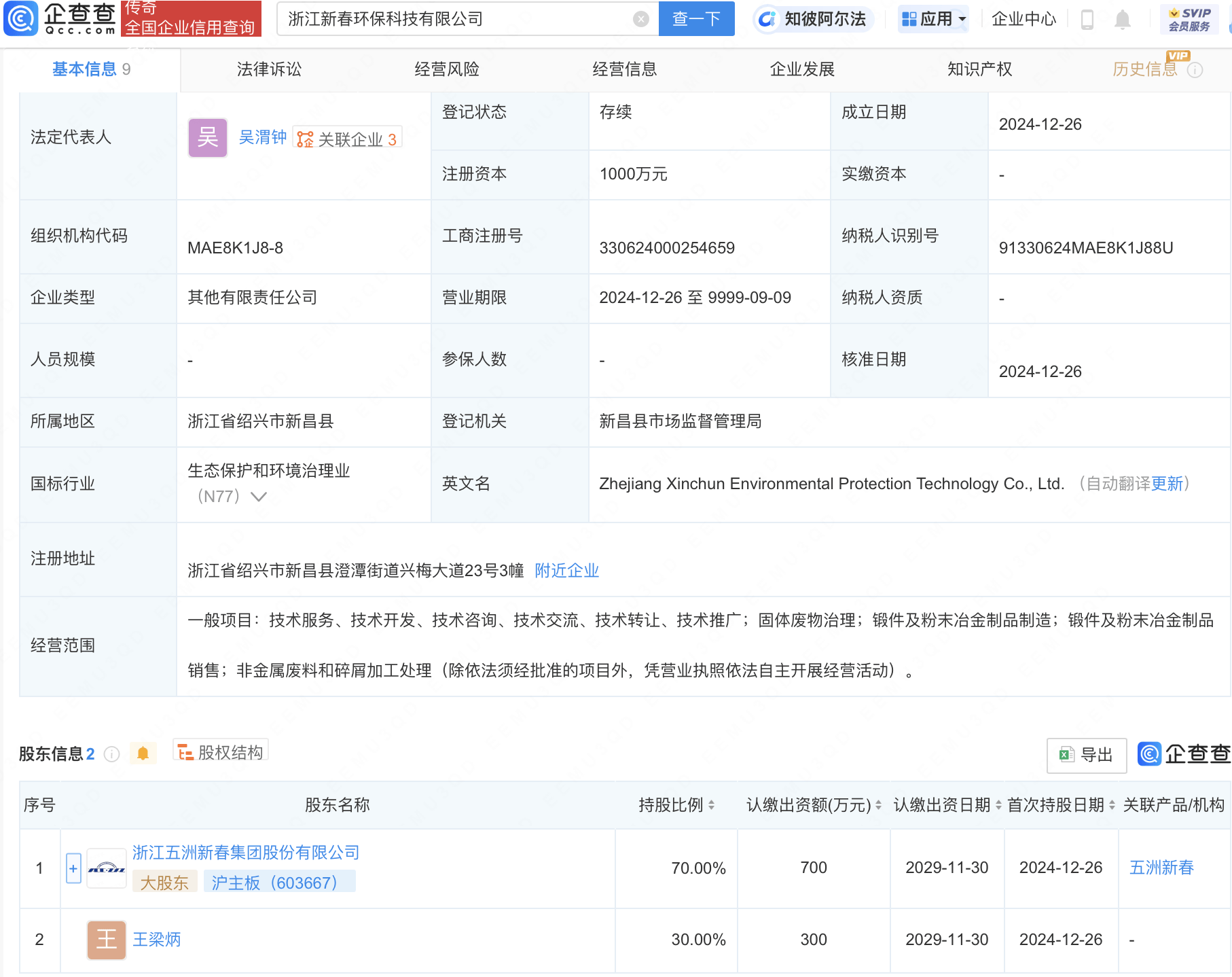Click the 王 avatar of shareholder 王梁炳
Screen dimensions: 1232x977
point(107,940)
